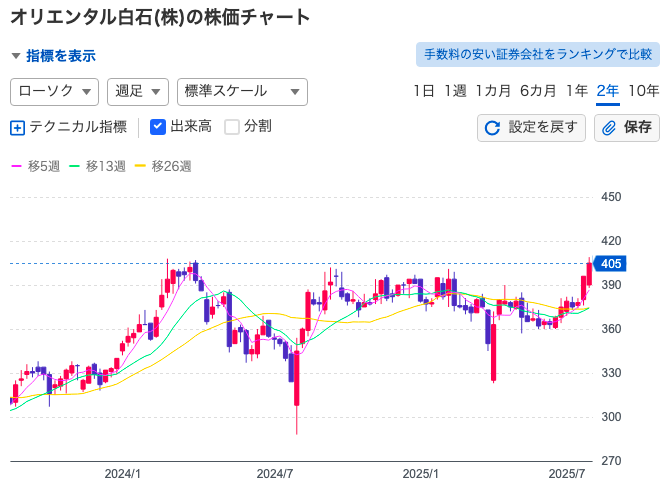Image resolution: width=670 pixels, height=491 pixels.
Task: Click the 450 price axis label
Action: [611, 197]
